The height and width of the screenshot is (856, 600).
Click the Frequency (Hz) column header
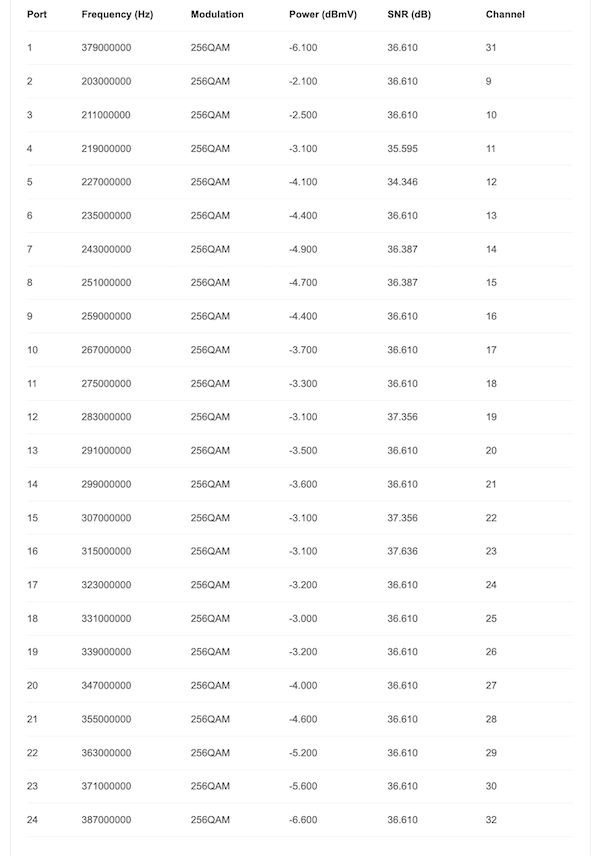[x=117, y=14]
